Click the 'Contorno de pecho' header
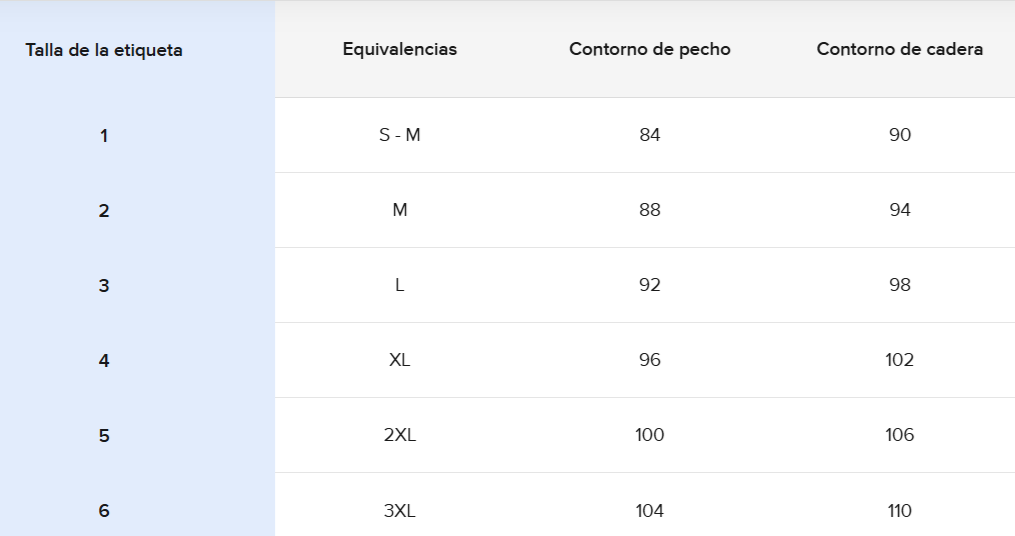 [649, 49]
